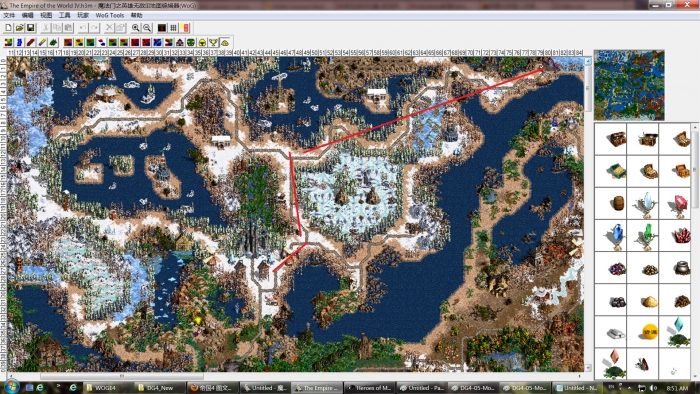
Task: Click the Zoom In magnifier icon
Action: tap(135, 28)
